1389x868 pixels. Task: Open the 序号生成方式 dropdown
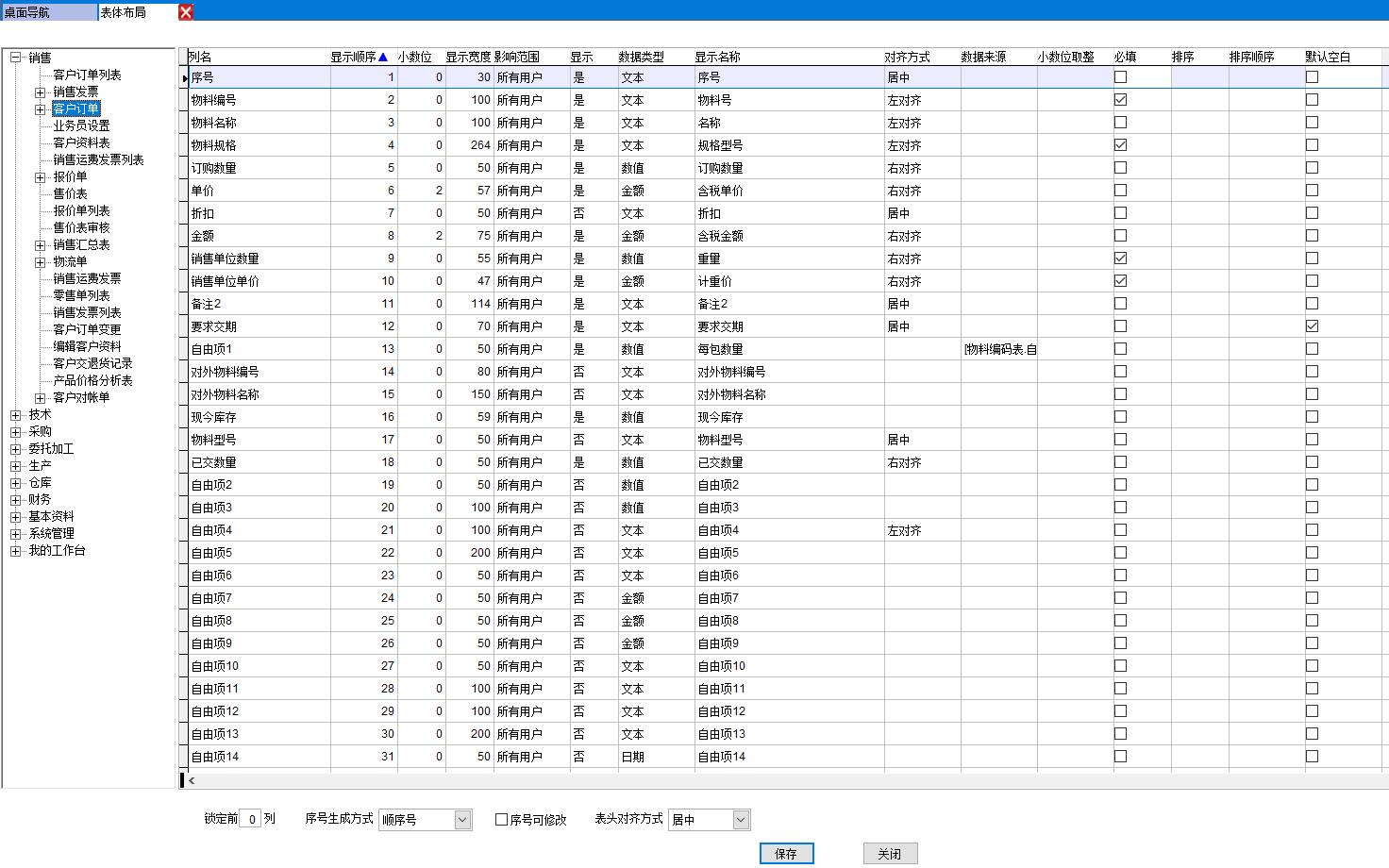click(462, 820)
